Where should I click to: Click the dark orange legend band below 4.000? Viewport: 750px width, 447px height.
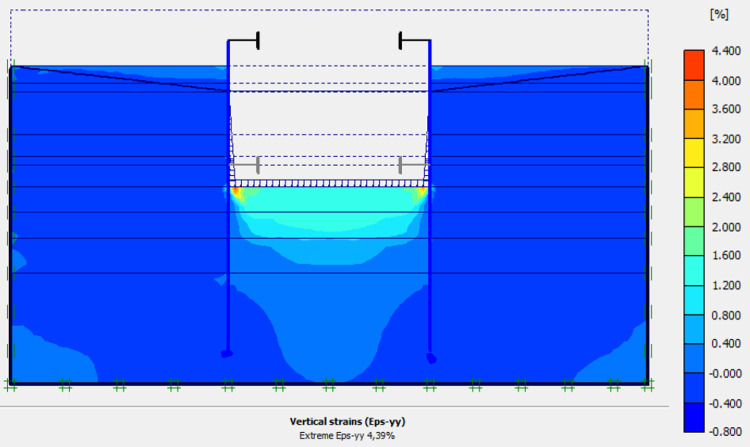tap(694, 95)
